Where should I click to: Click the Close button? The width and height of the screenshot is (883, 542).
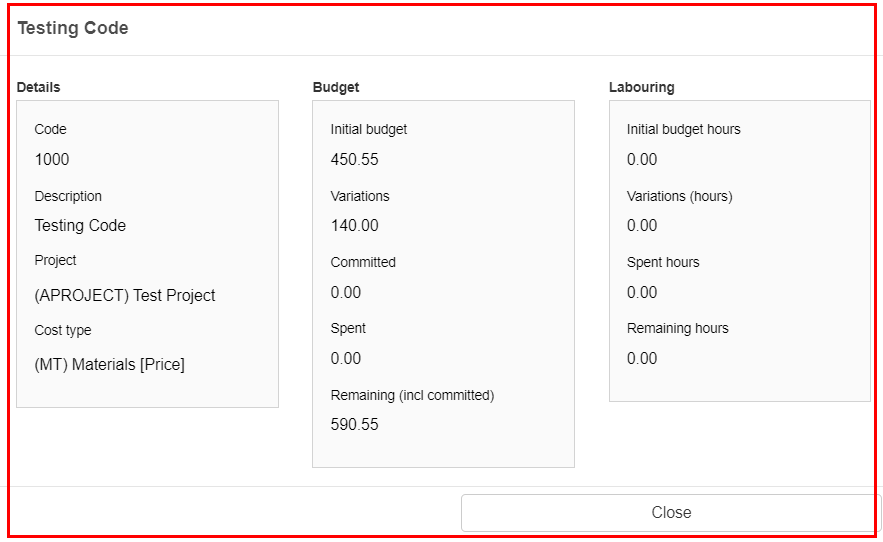coord(671,513)
